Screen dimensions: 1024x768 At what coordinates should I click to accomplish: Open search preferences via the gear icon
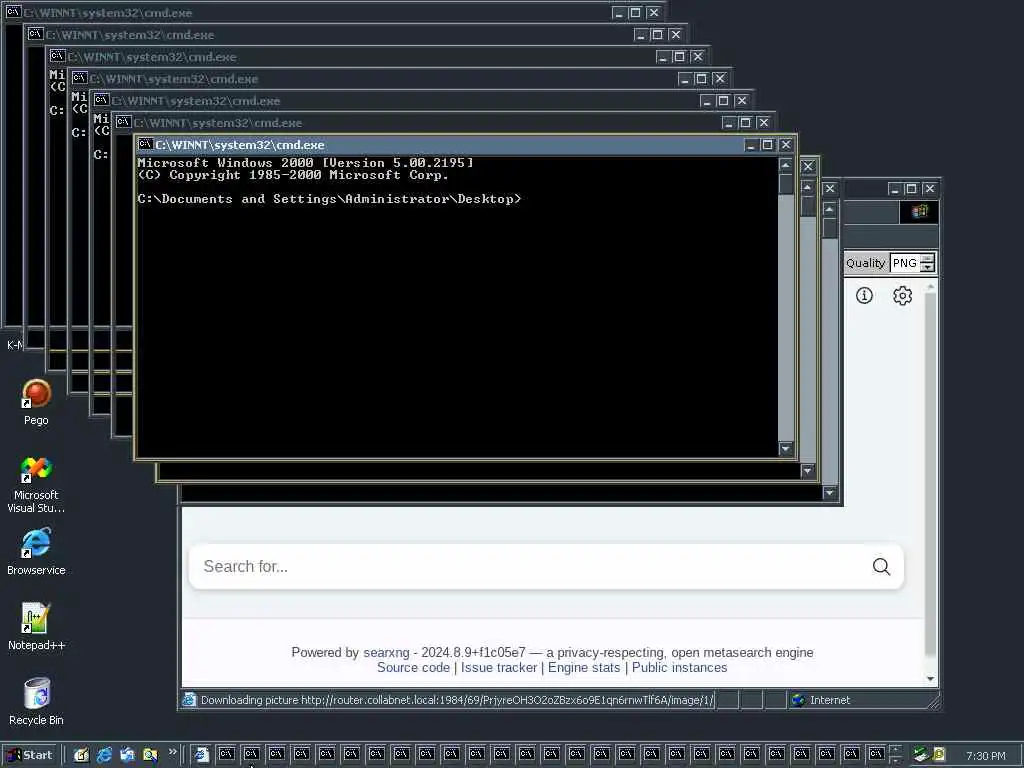[x=903, y=295]
